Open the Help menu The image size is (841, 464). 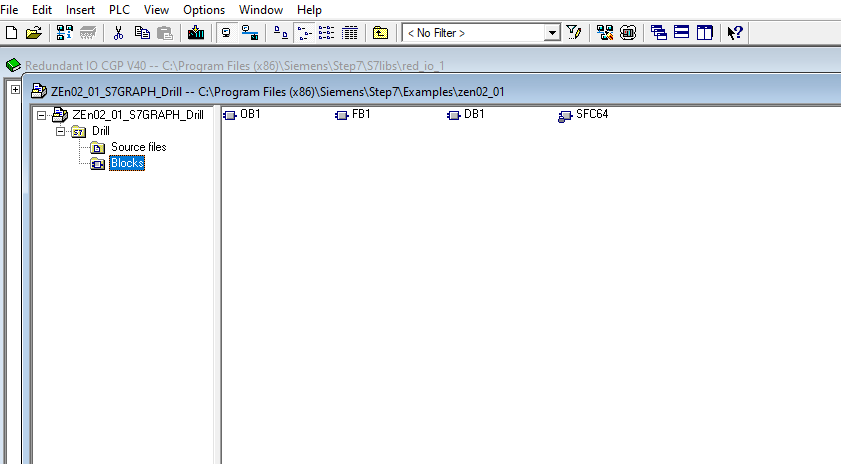309,10
